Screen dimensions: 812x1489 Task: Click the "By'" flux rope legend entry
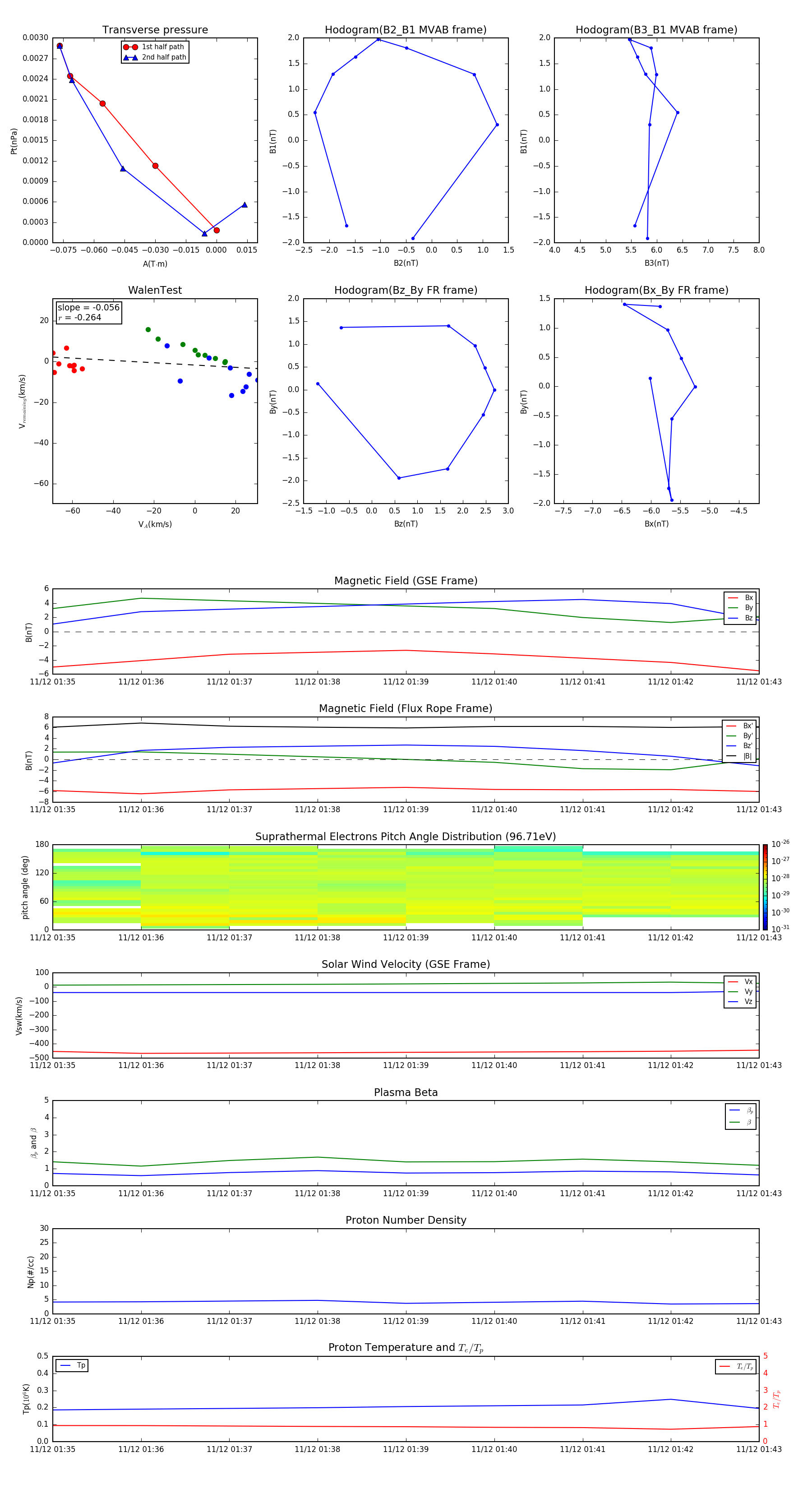point(740,736)
